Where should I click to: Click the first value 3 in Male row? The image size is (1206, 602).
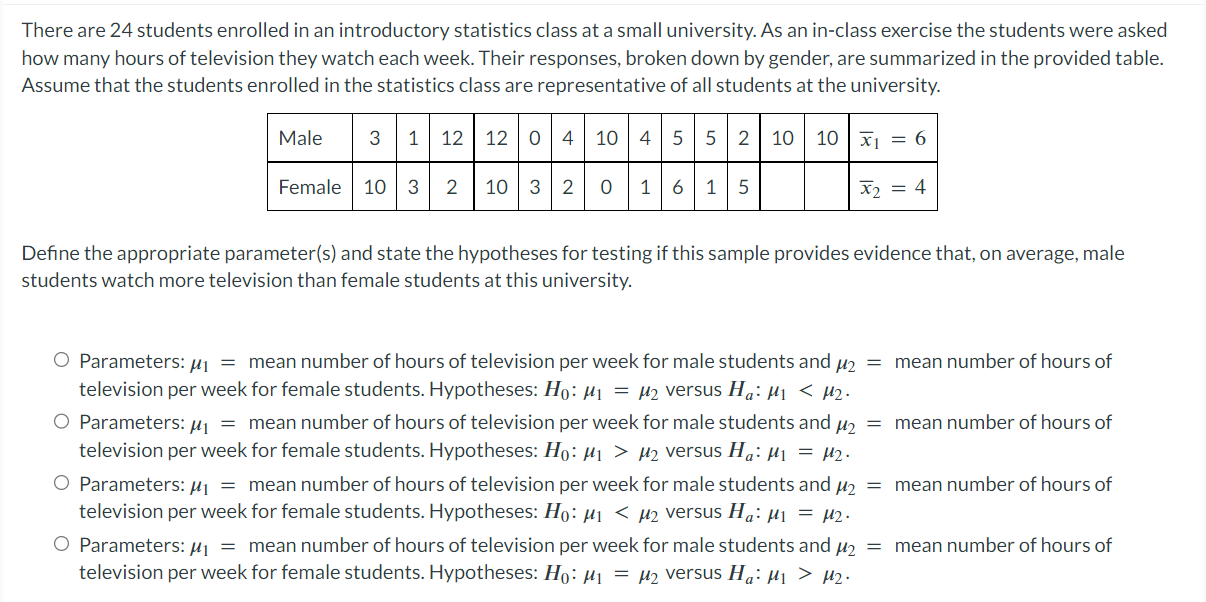coord(375,138)
